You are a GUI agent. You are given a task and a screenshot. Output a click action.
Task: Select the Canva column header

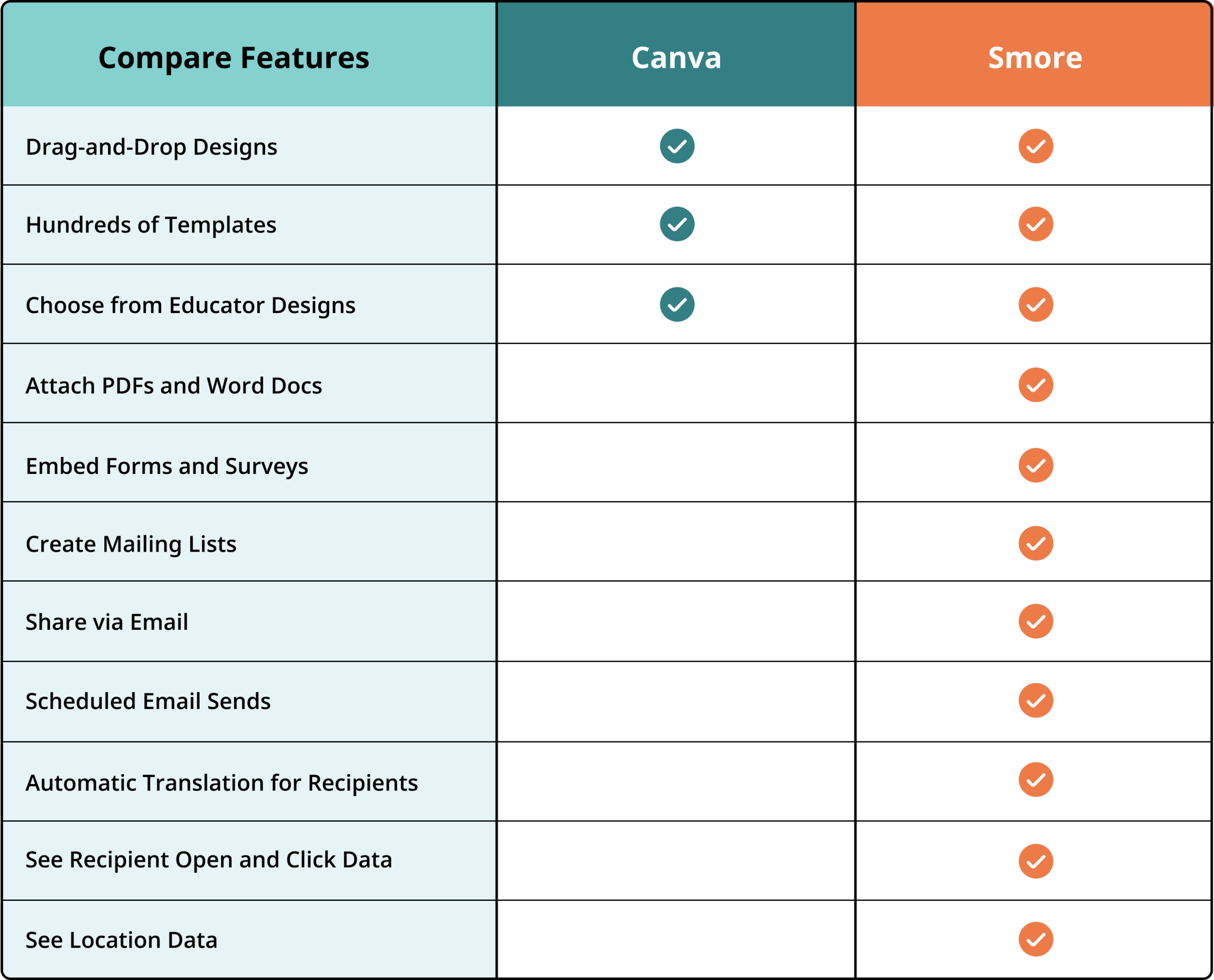(676, 57)
